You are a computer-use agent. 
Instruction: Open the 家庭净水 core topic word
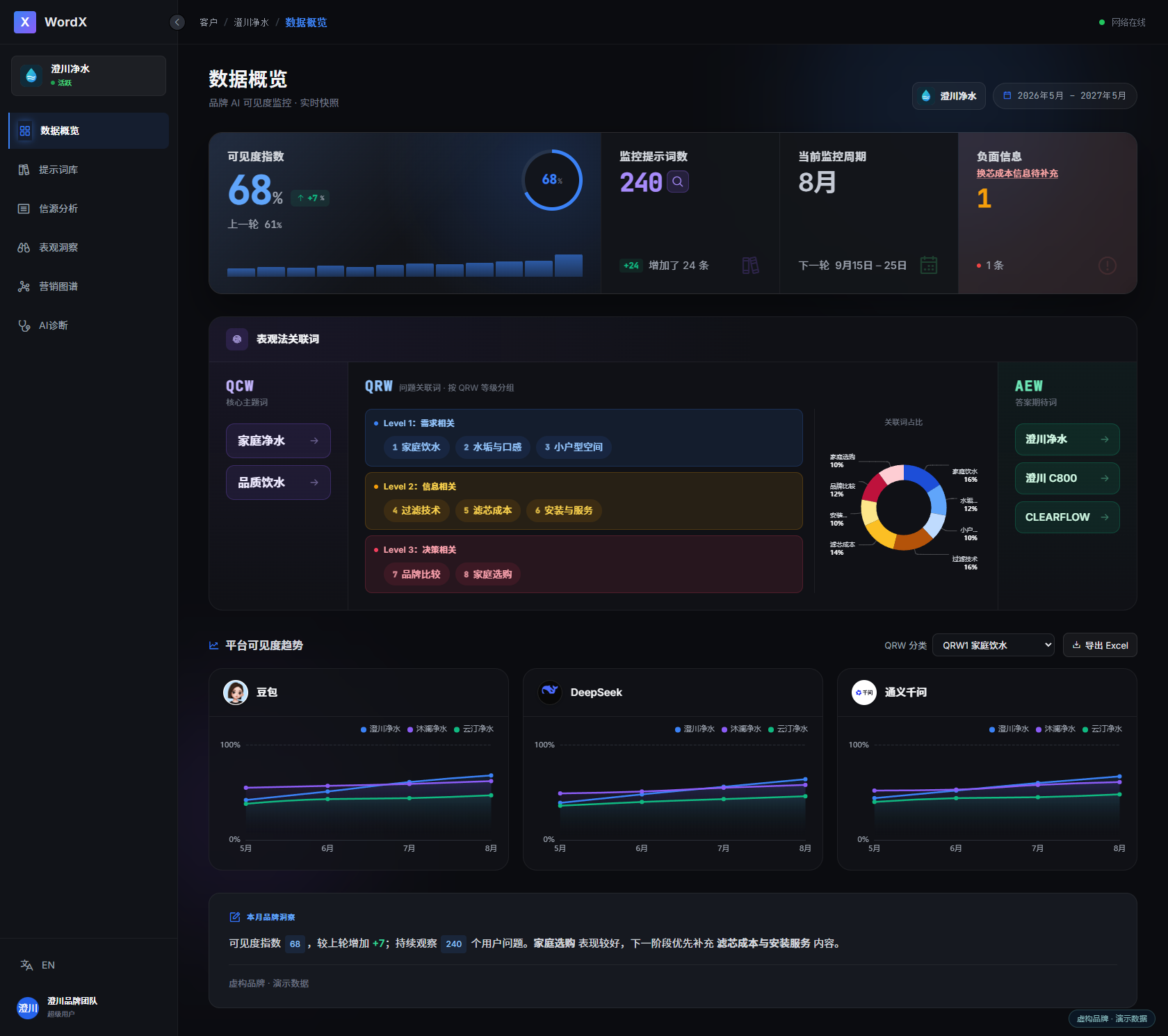pos(278,441)
